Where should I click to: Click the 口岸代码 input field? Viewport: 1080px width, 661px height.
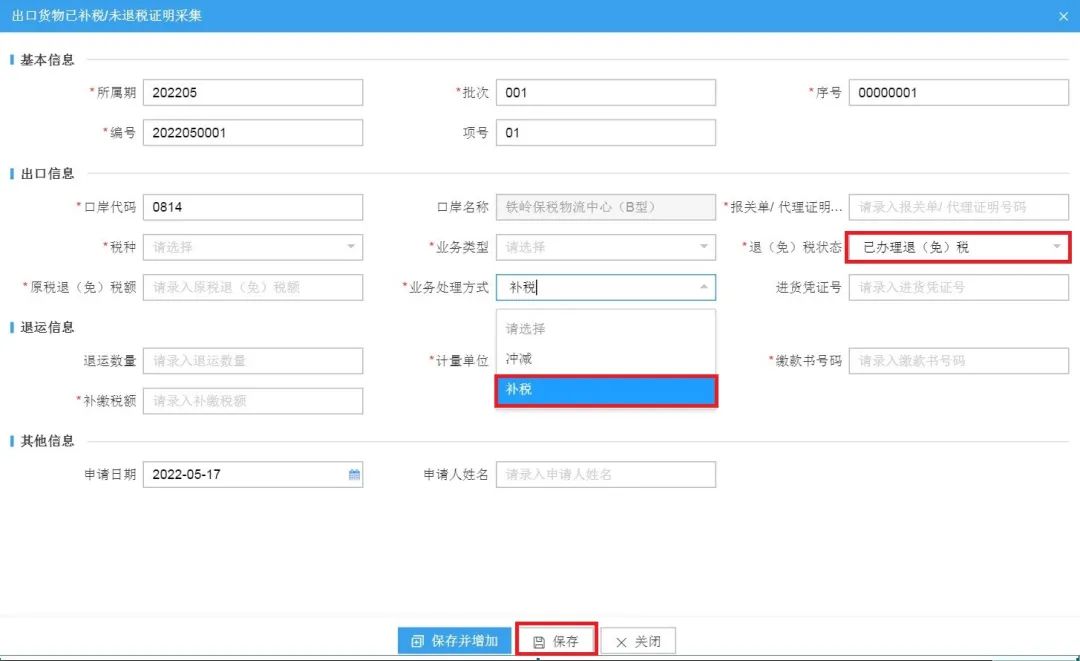point(253,207)
